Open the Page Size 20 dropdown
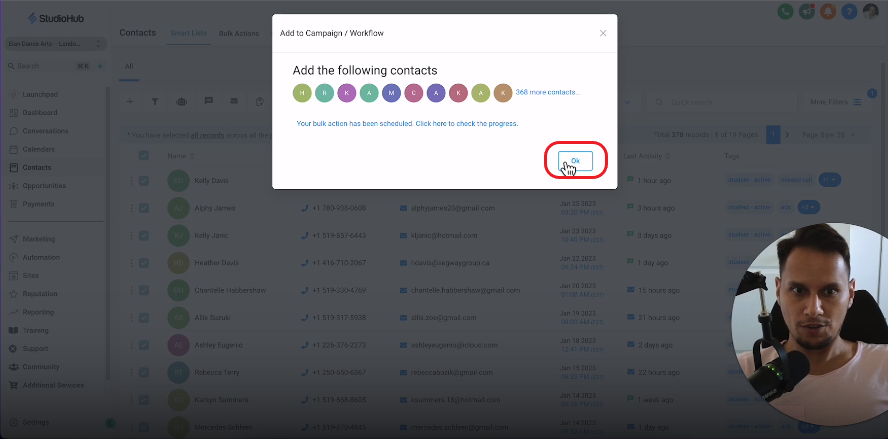Screen dimensions: 888x439 coord(829,135)
